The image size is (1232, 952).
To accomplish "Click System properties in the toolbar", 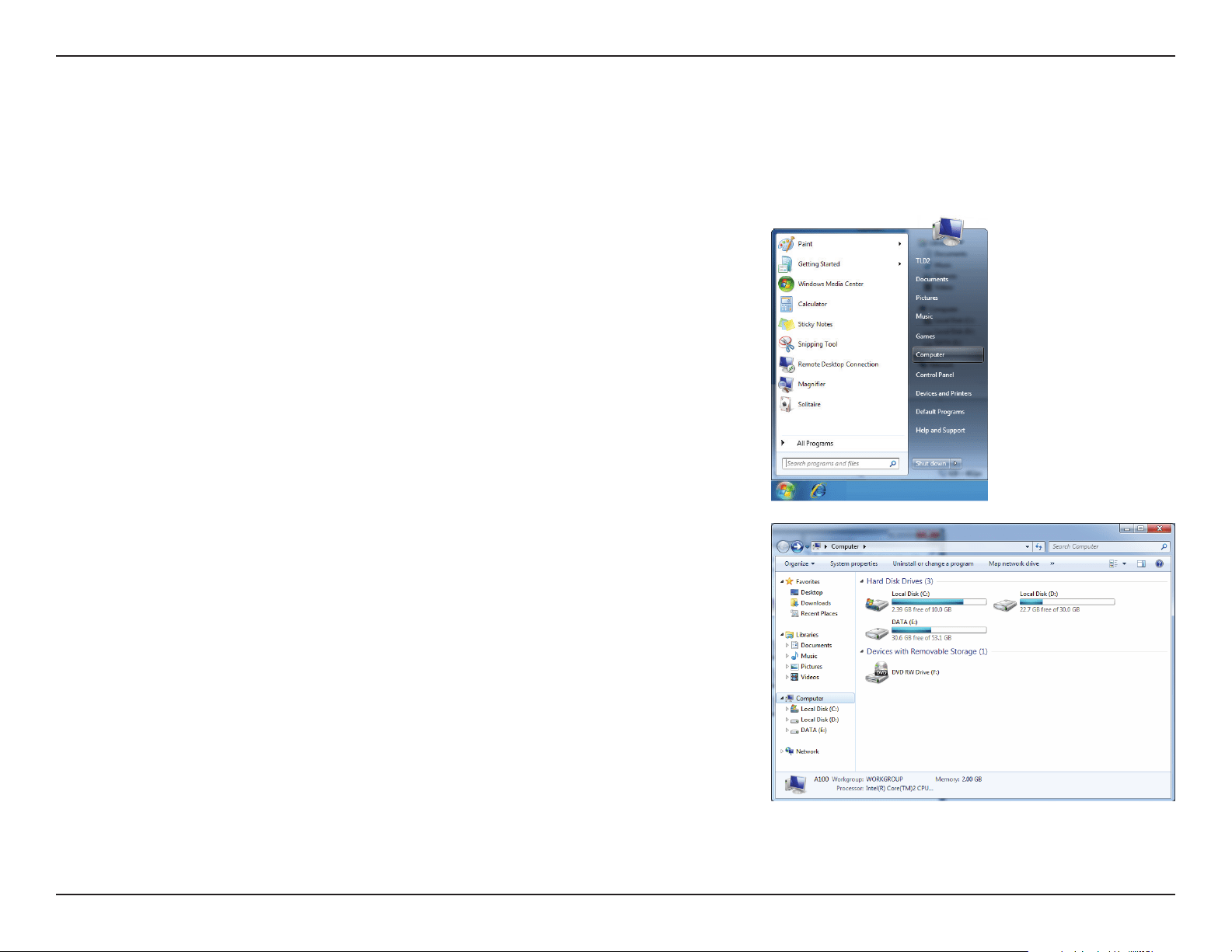I will pyautogui.click(x=853, y=564).
